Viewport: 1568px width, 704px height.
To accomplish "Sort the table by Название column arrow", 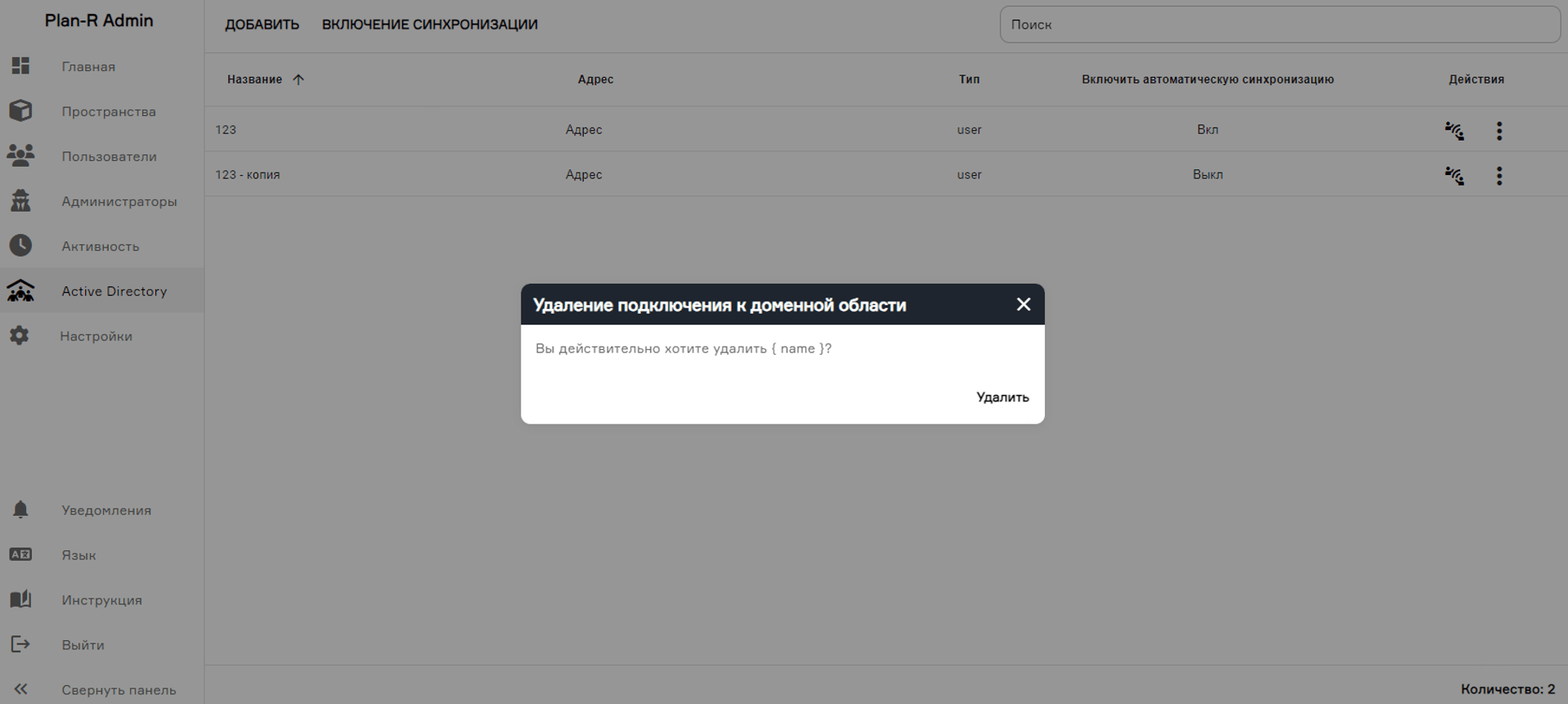I will pyautogui.click(x=298, y=79).
